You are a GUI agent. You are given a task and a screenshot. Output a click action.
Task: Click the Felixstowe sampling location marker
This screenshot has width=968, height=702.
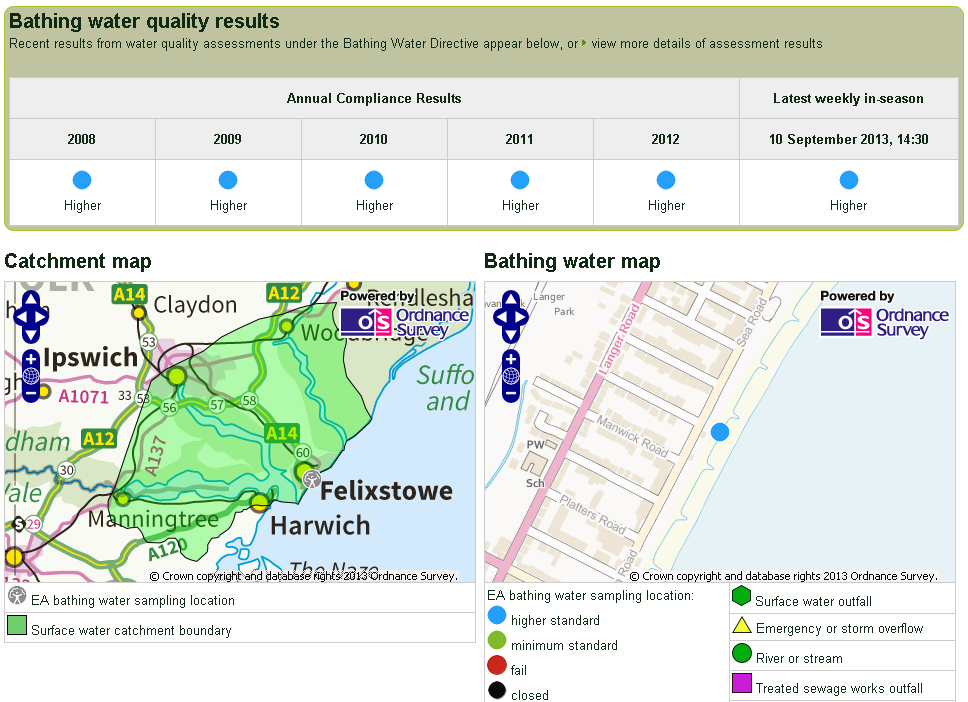(313, 479)
